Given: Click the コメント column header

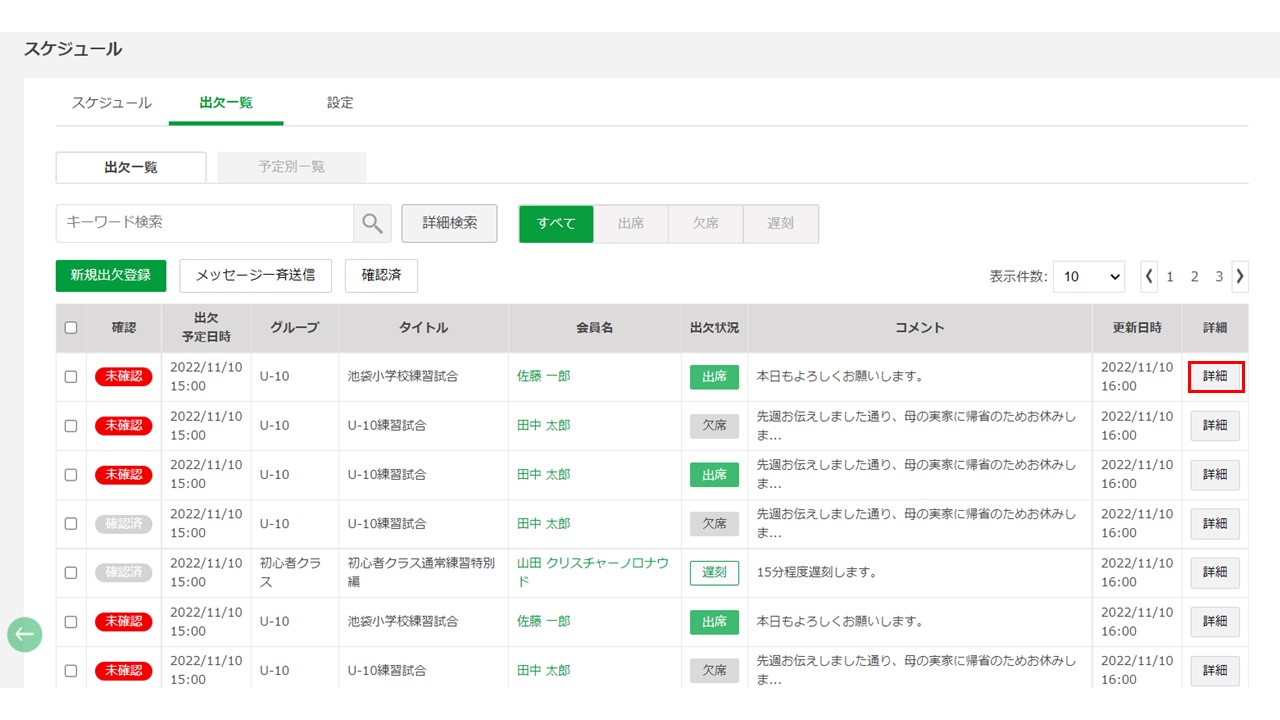Looking at the screenshot, I should pos(920,328).
